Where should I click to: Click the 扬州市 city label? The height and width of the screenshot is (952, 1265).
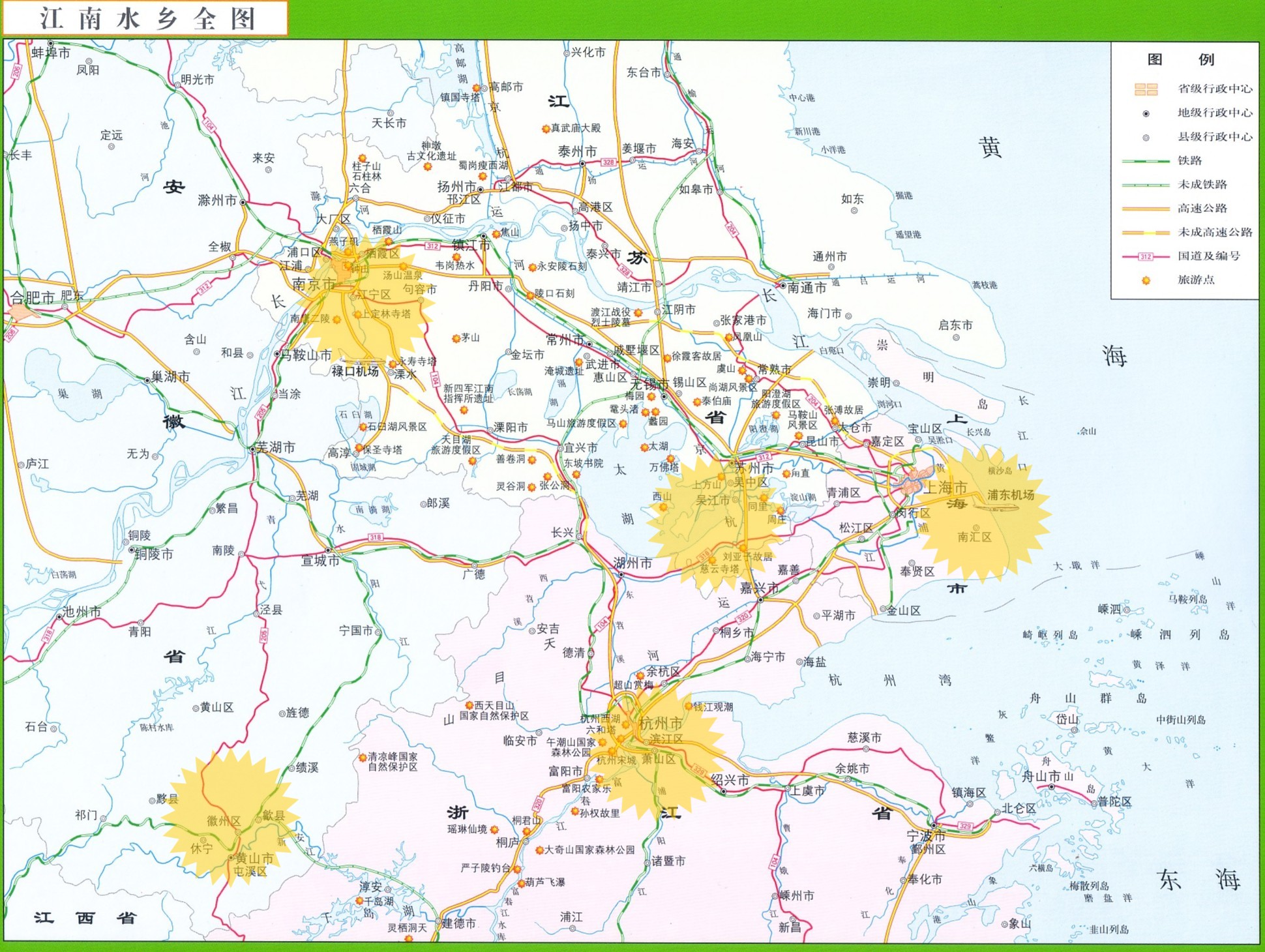tap(456, 186)
